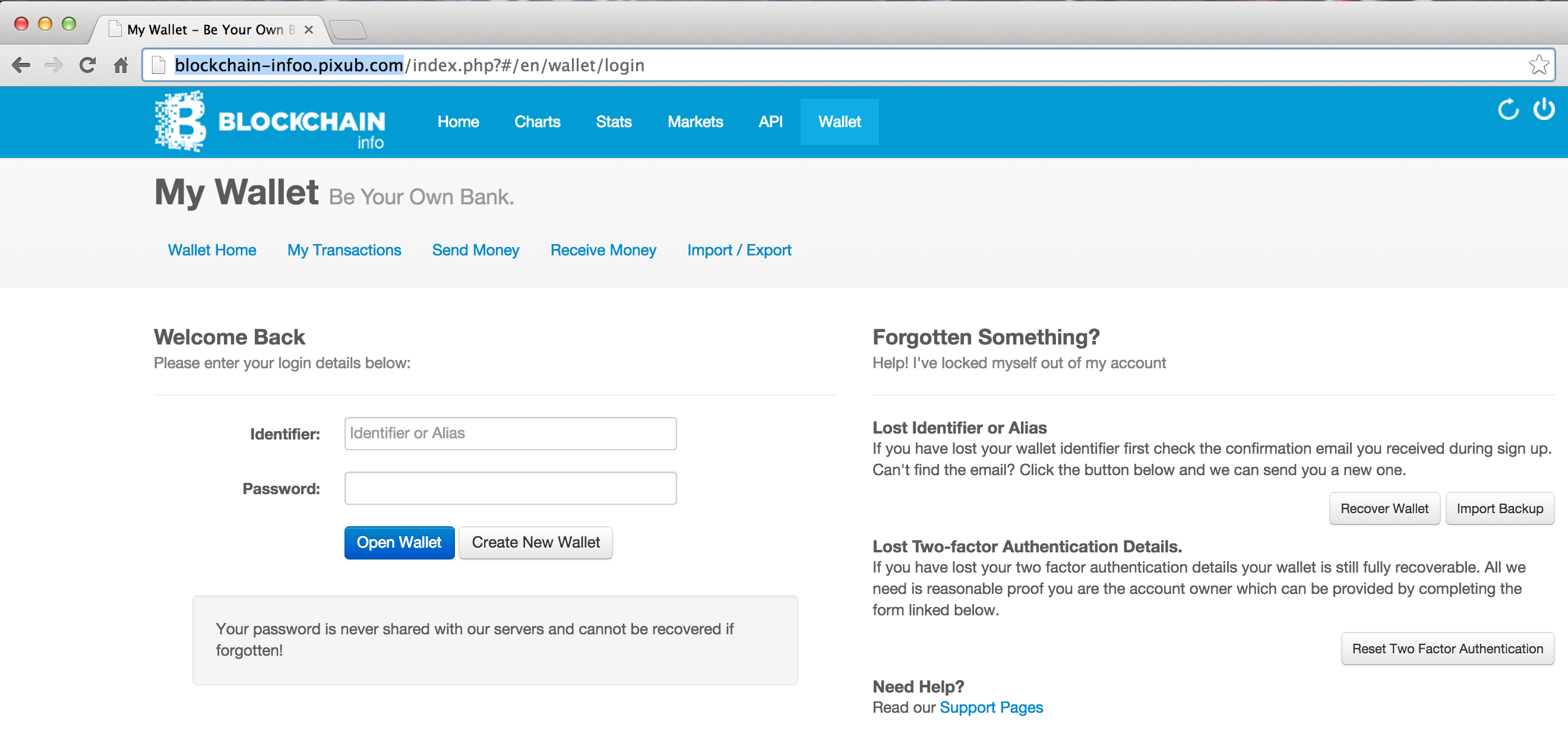Open the API navigation item
The width and height of the screenshot is (1568, 746).
[770, 122]
